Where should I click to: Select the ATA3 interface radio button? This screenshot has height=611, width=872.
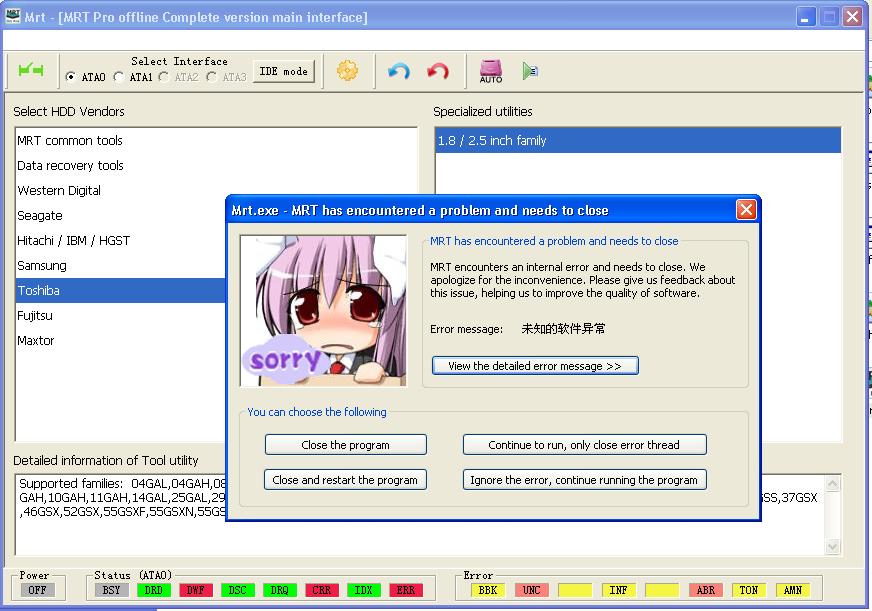tap(211, 77)
